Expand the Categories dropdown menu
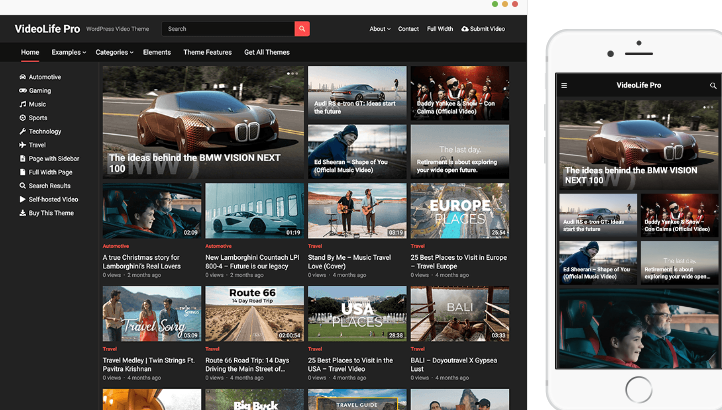Screen dimensions: 722x410 (x=114, y=52)
